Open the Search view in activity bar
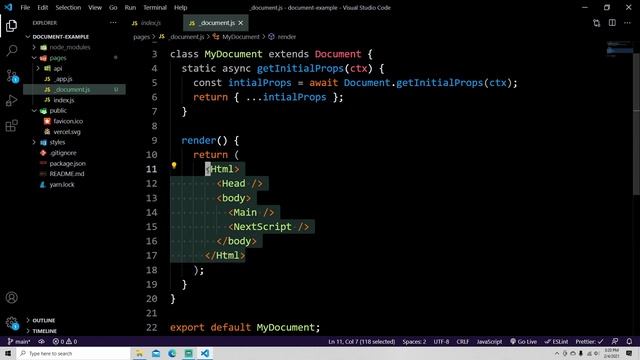The height and width of the screenshot is (360, 640). tap(11, 51)
